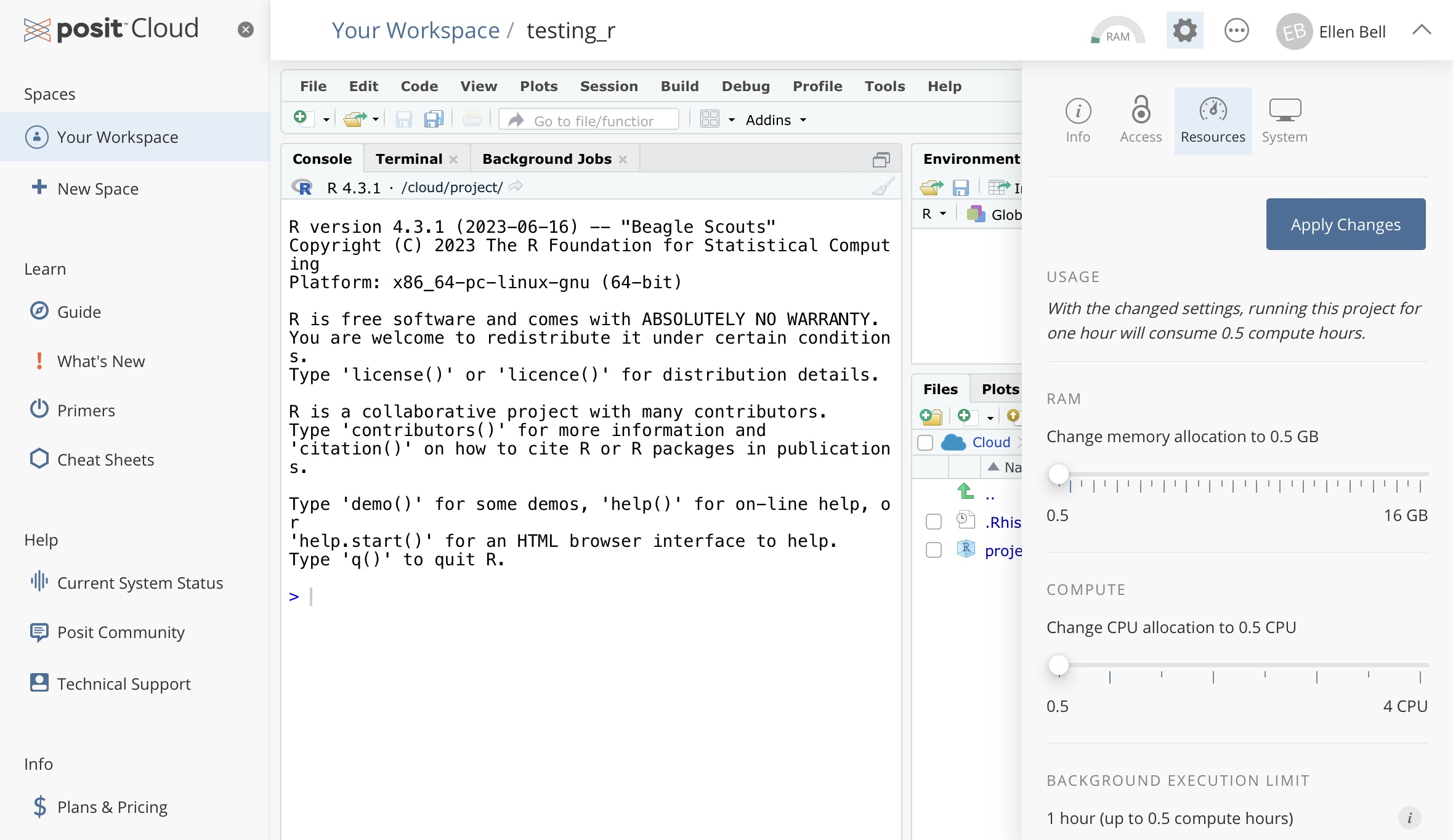Switch to the Terminal tab
1453x840 pixels.
point(408,159)
